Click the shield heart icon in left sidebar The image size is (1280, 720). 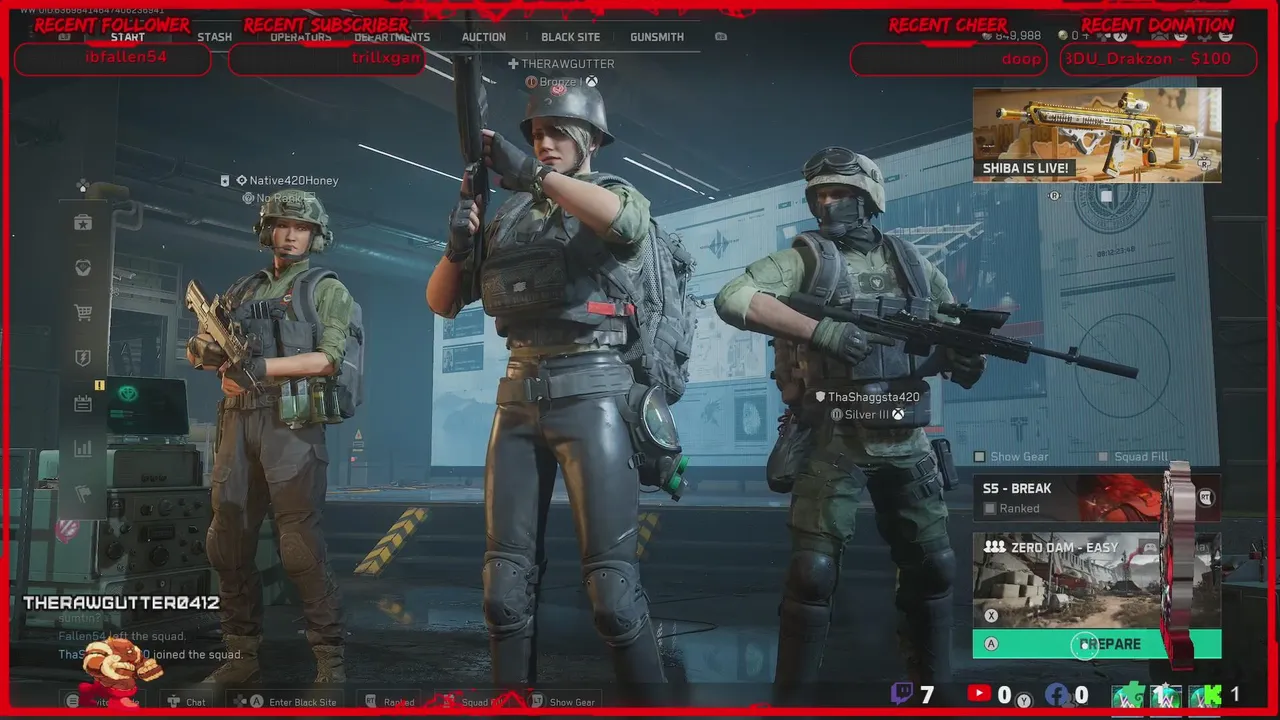coord(83,268)
